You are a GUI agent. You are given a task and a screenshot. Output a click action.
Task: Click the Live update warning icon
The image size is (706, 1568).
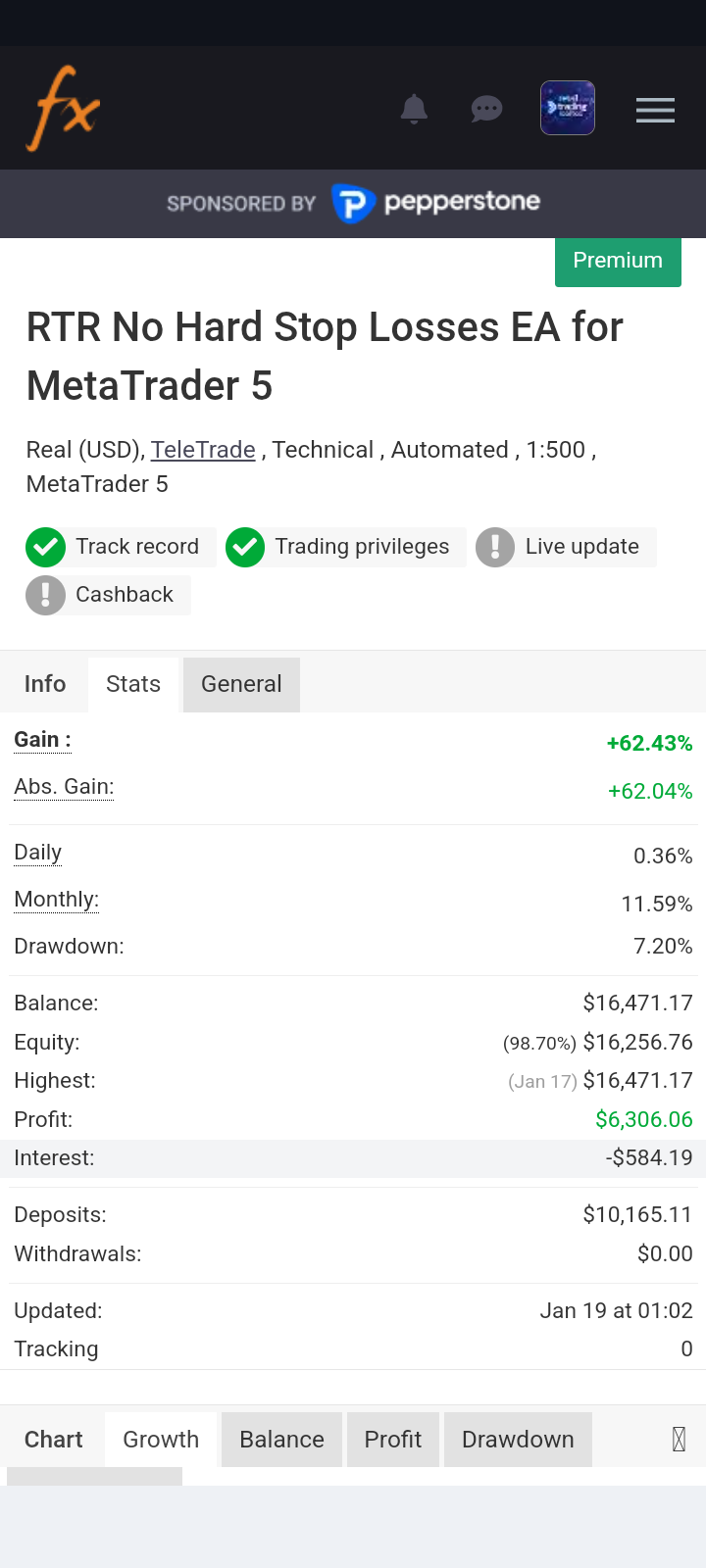tap(495, 547)
